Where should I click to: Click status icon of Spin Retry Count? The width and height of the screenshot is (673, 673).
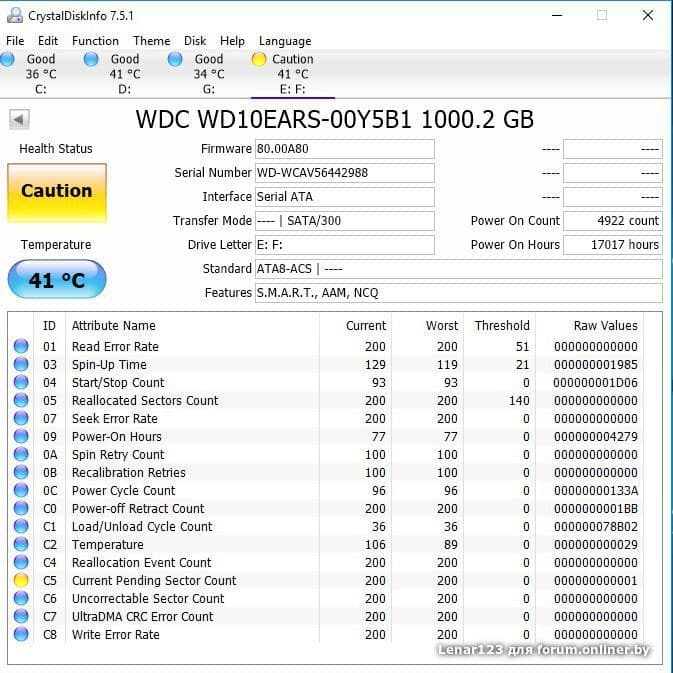click(x=21, y=454)
